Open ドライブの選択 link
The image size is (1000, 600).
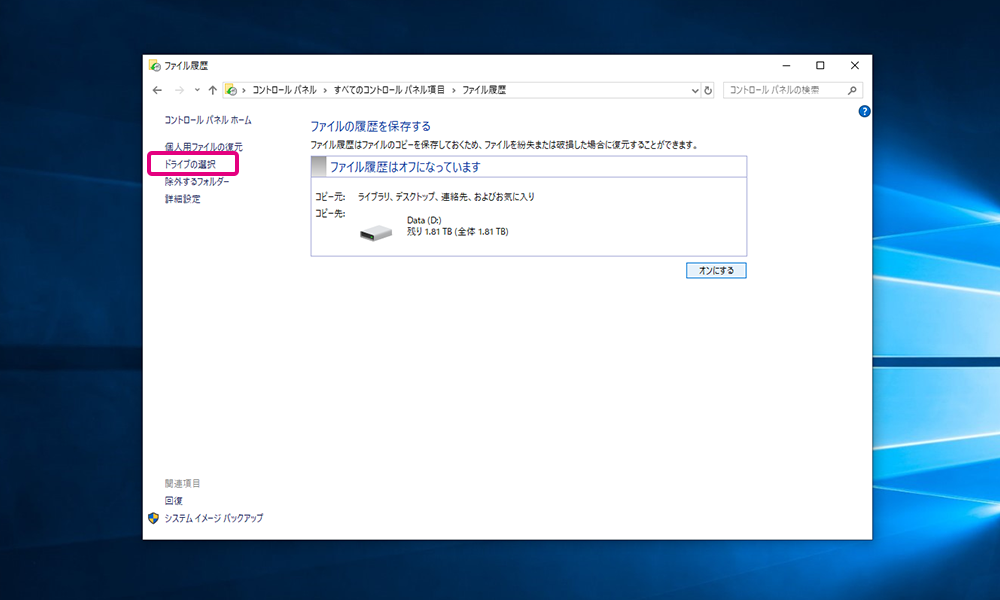[x=190, y=164]
